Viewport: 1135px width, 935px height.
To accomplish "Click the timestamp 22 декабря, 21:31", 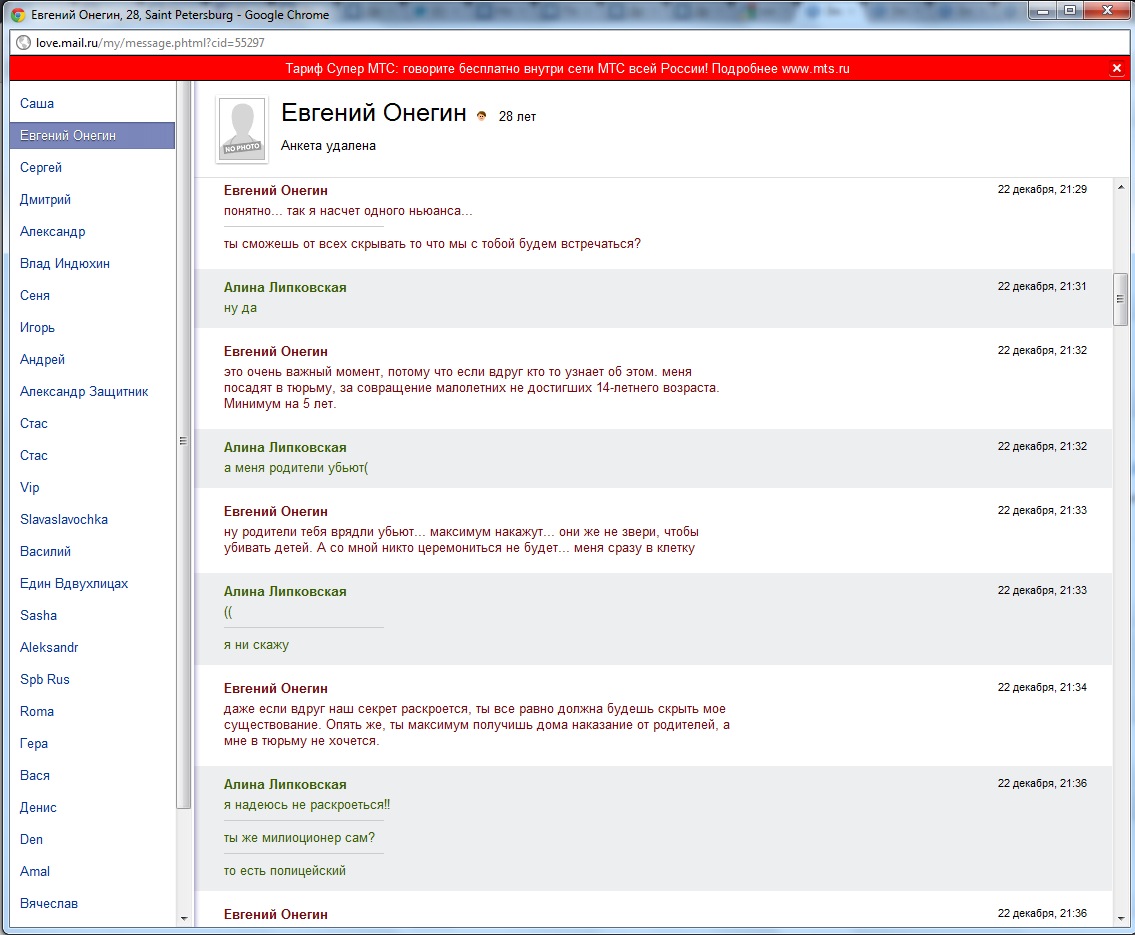I will coord(1042,286).
